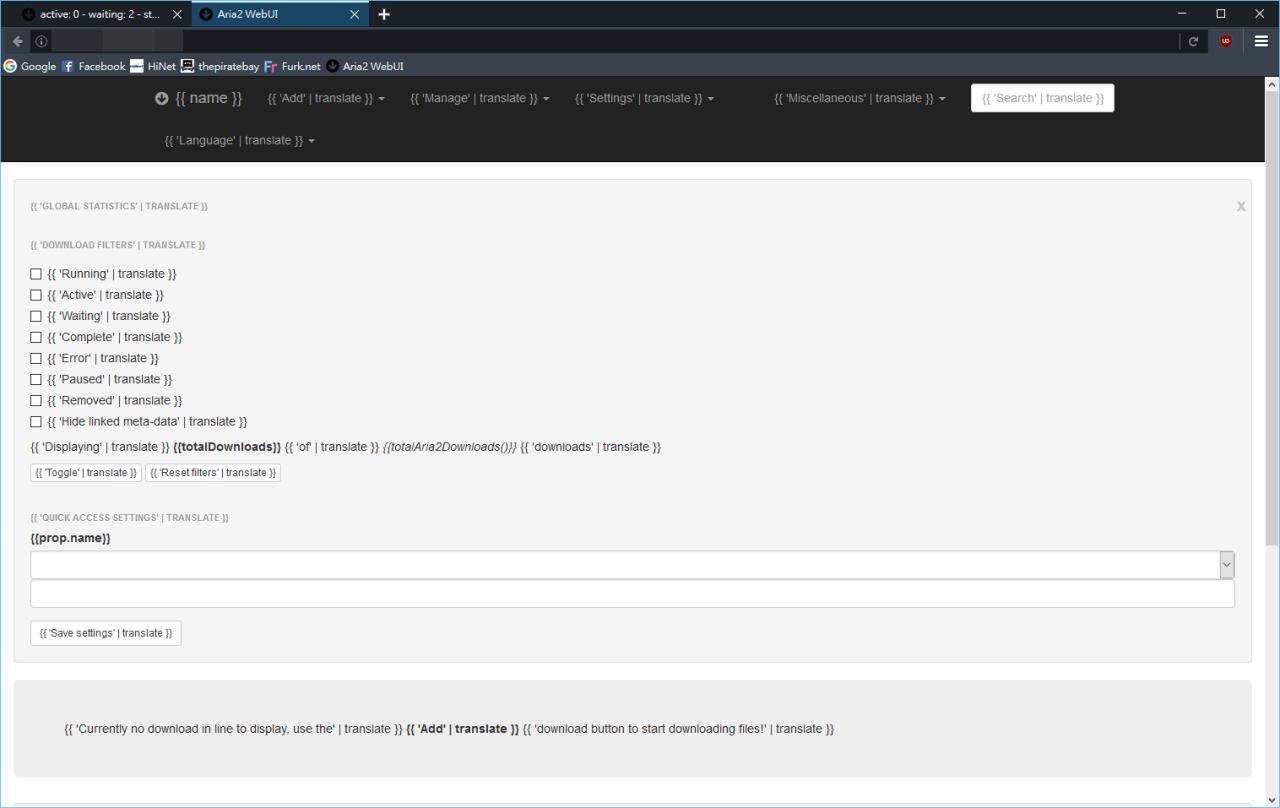This screenshot has width=1280, height=808.
Task: Click the 'GLOBAL STATISTICS' heading text
Action: tap(119, 206)
